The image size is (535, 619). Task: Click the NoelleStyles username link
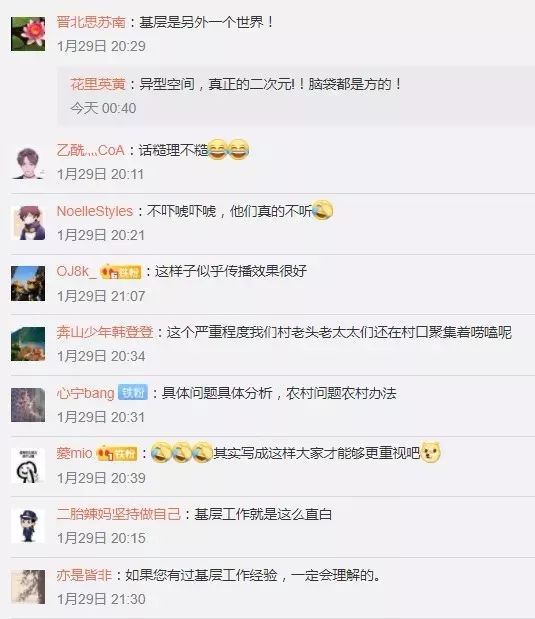tap(95, 211)
